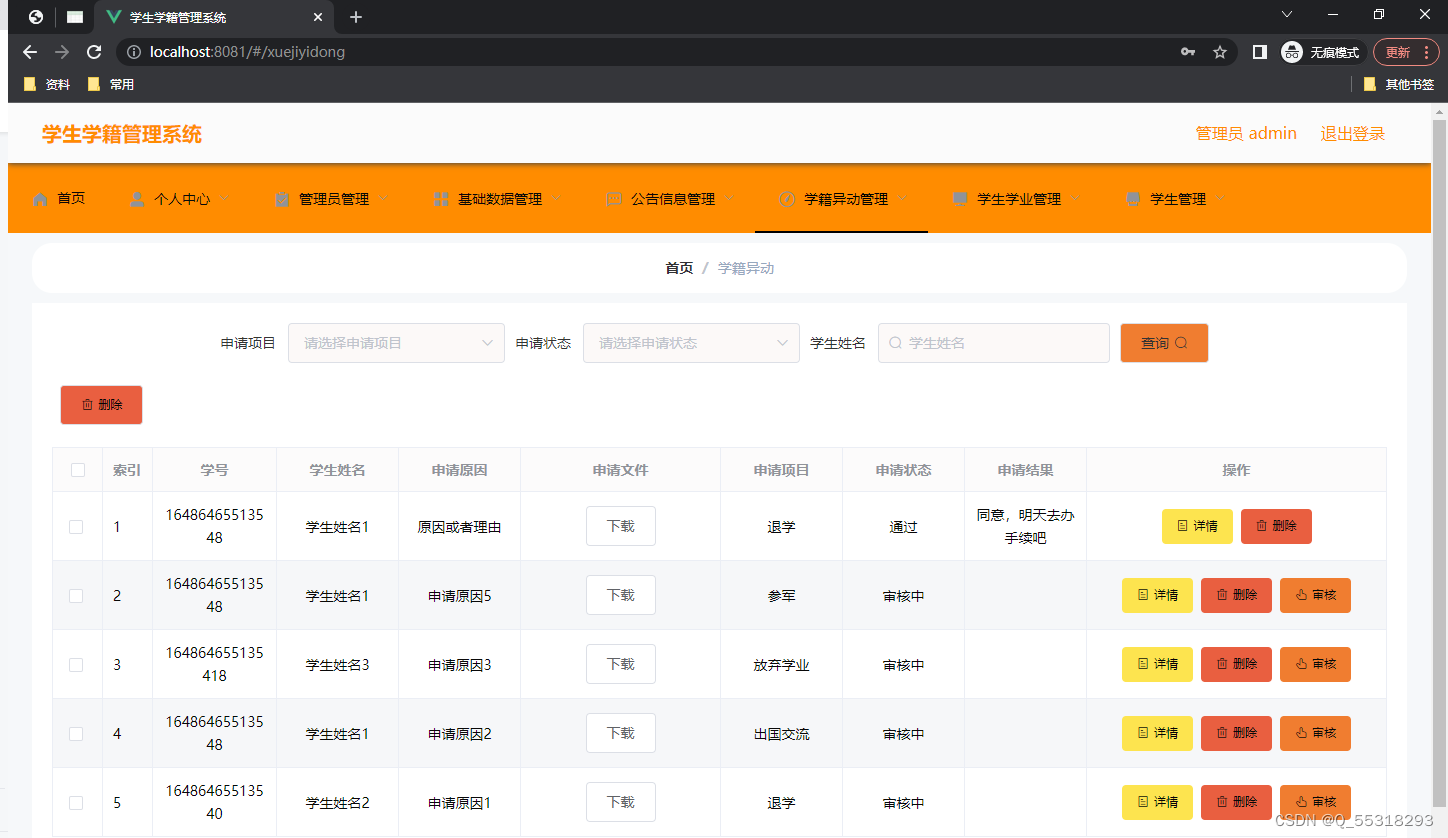The image size is (1448, 838).
Task: Expand the 学生管理 menu chevron
Action: point(1221,199)
